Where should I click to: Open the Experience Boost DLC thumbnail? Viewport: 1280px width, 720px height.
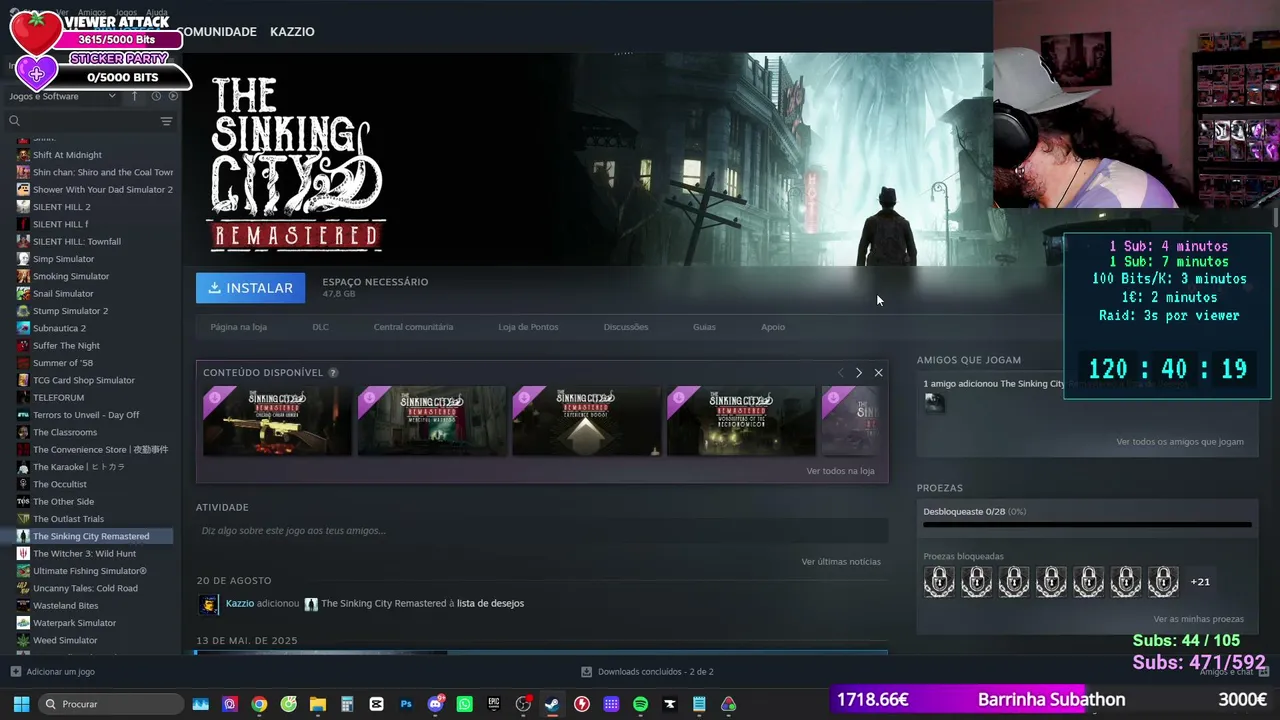point(587,421)
